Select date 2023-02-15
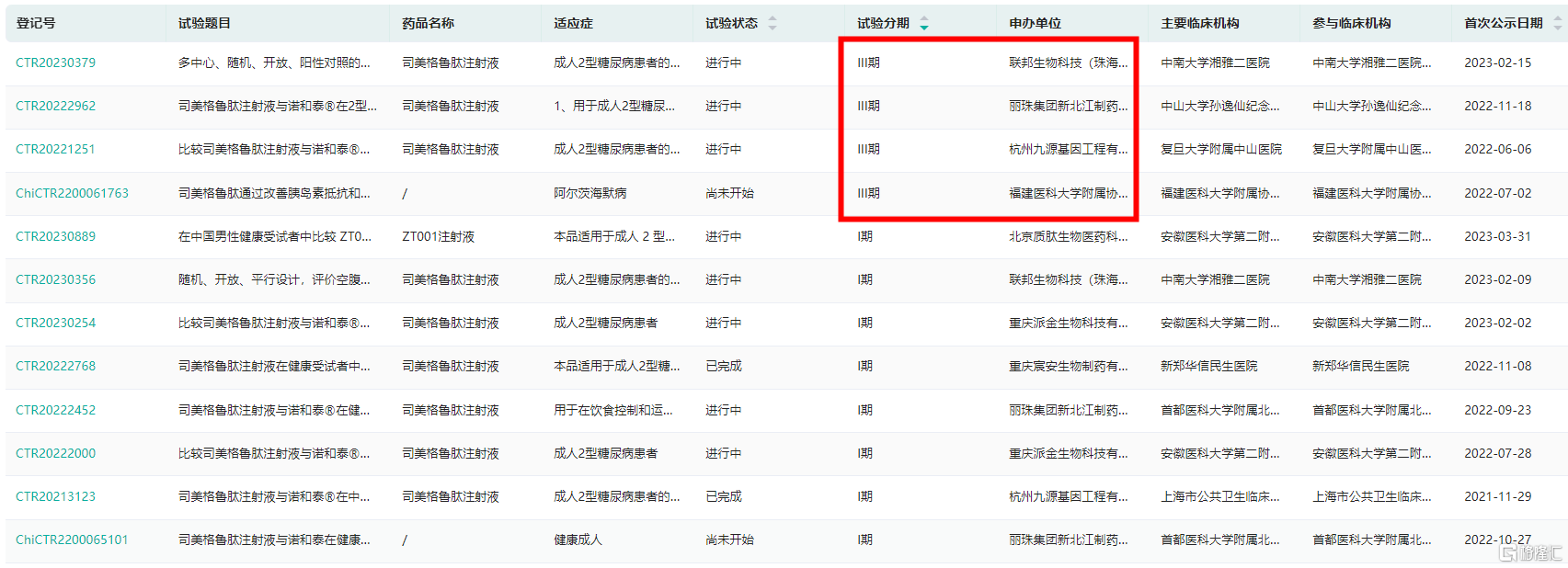Image resolution: width=1568 pixels, height=568 pixels. click(x=1497, y=62)
